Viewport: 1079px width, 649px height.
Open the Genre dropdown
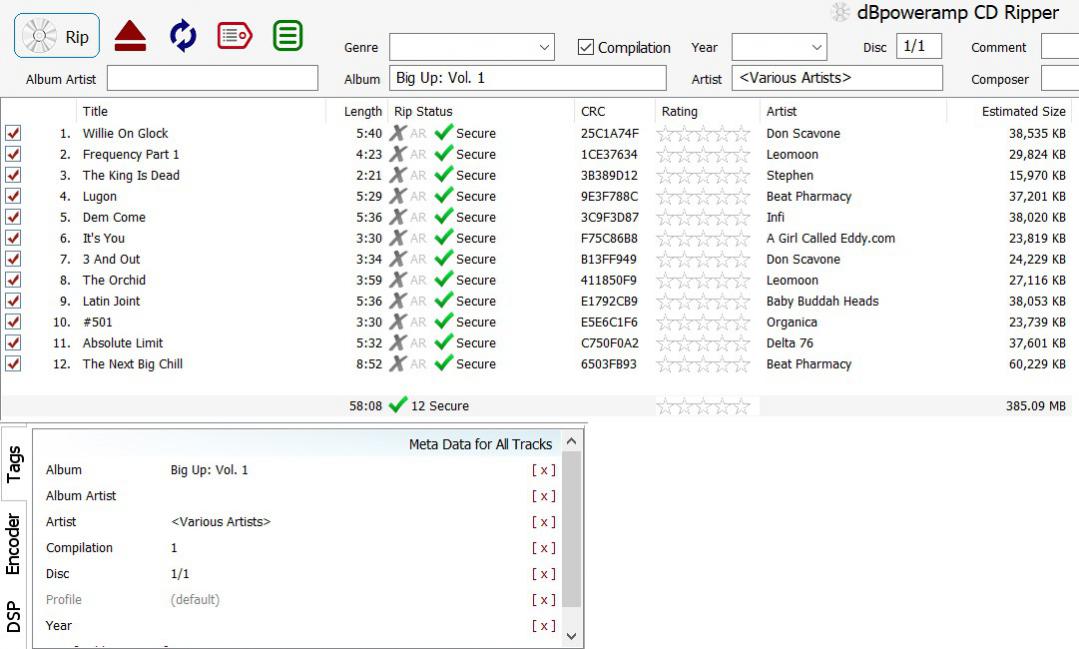coord(544,47)
